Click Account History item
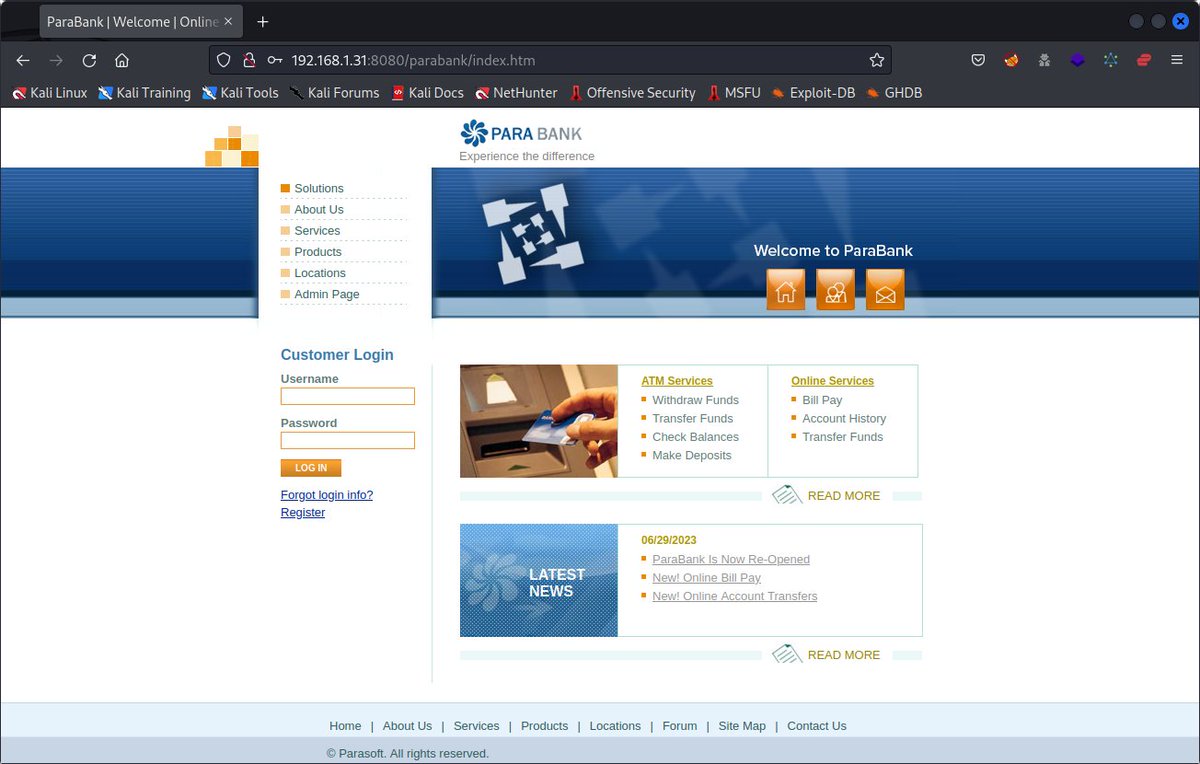This screenshot has height=764, width=1200. tap(844, 418)
